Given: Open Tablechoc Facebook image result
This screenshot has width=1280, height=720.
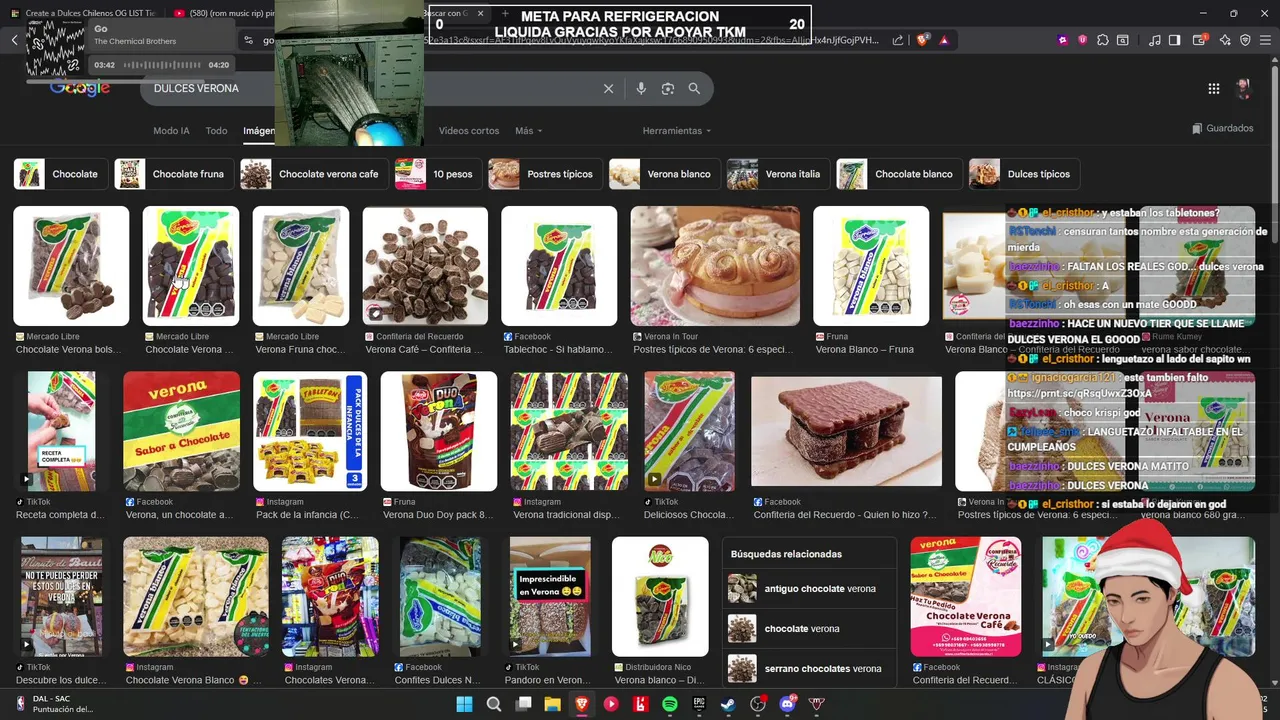Looking at the screenshot, I should click(x=559, y=266).
